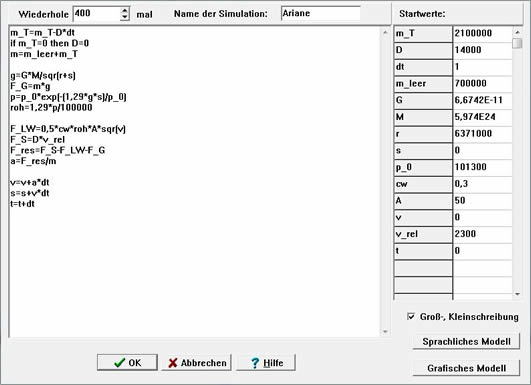This screenshot has height=385, width=531.
Task: Click equation line s=s+v*dt
Action: point(30,193)
